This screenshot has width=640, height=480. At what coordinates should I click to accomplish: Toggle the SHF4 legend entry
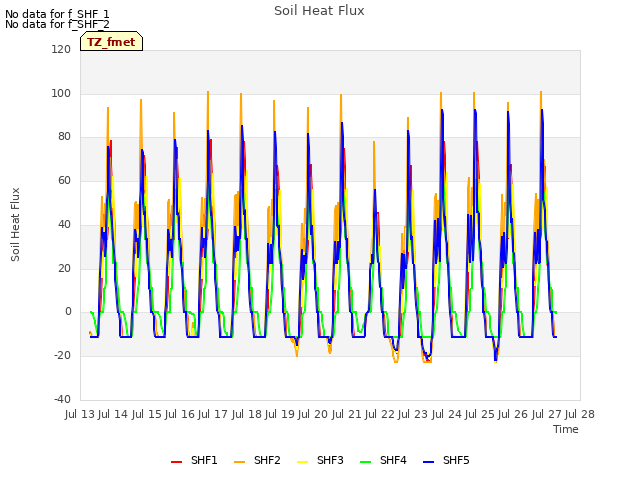pos(383,460)
